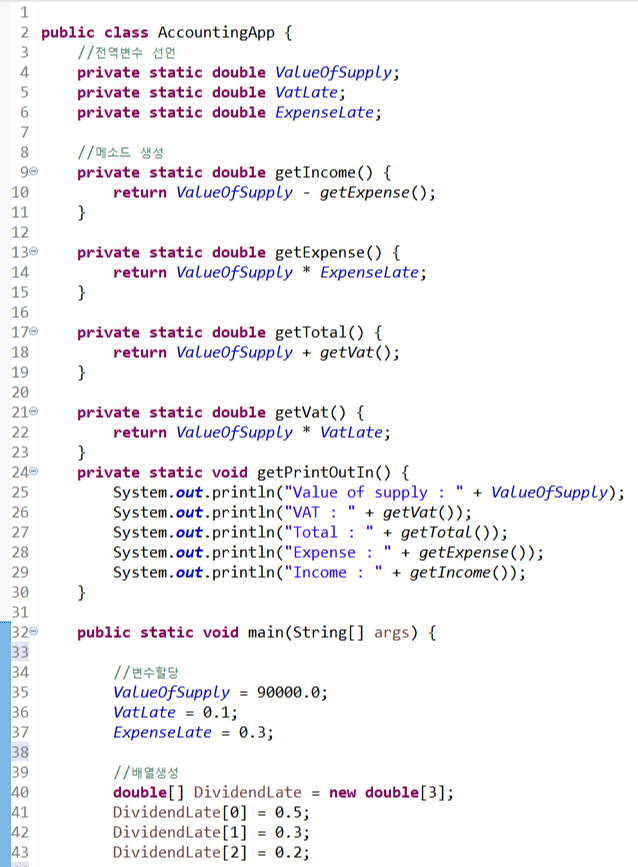Click the string "Income : " on line 29
The width and height of the screenshot is (638, 867).
(333, 572)
